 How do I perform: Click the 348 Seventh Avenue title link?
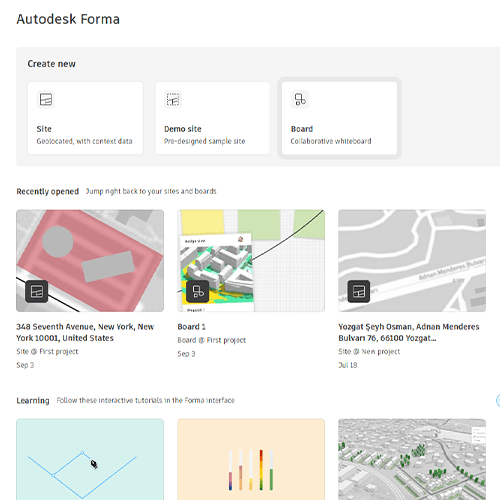[x=85, y=332]
